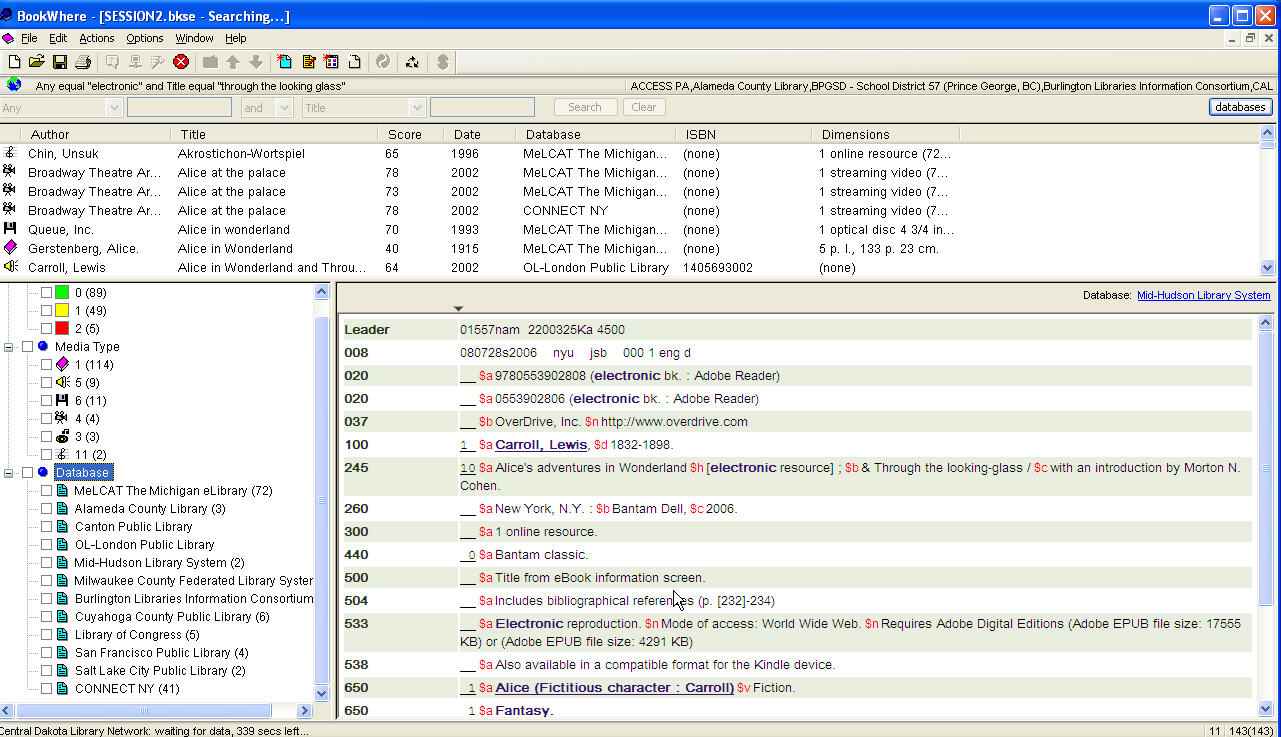Screen dimensions: 1281x737
Task: Click the film camera icon for media type 4 (4)
Action: (x=62, y=418)
